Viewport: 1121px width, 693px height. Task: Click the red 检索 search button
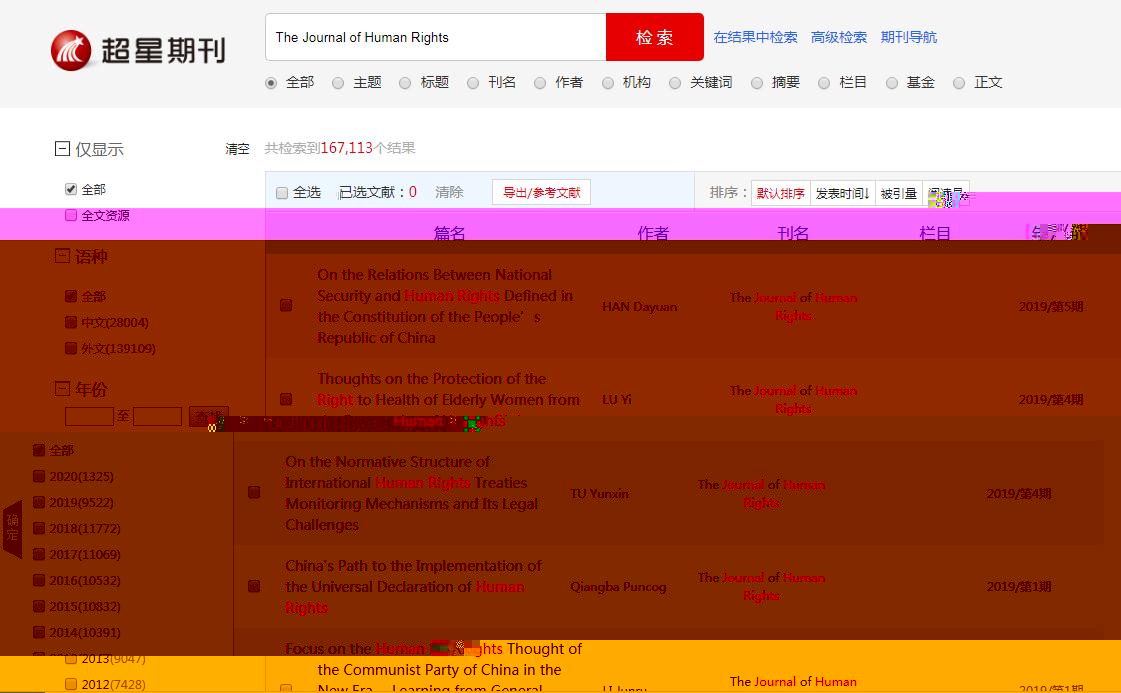click(655, 37)
